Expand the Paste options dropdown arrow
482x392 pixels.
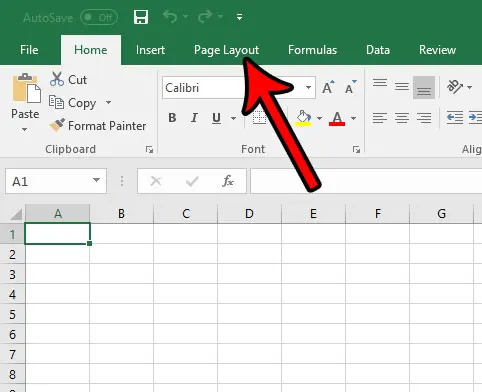25,129
